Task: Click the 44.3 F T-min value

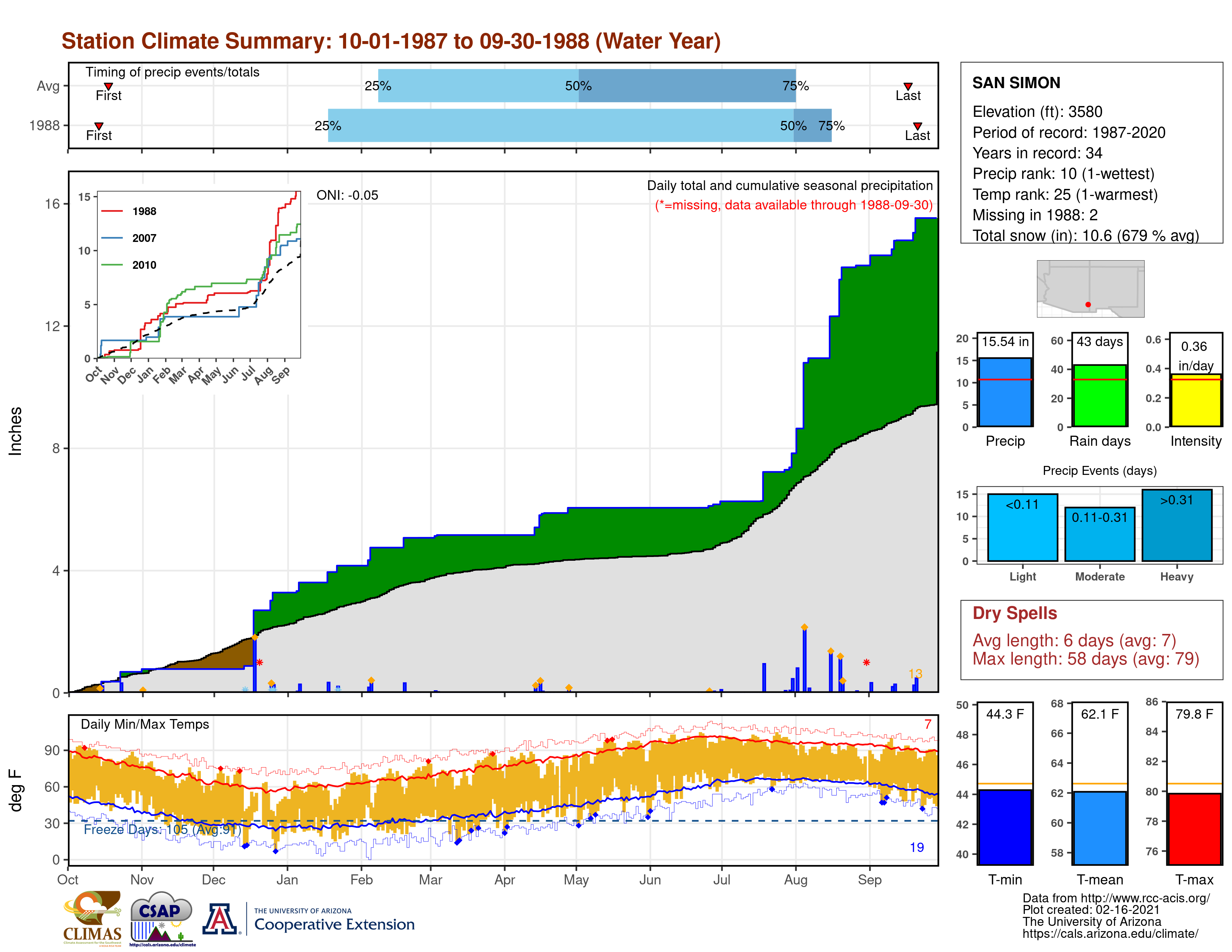Action: (x=1005, y=714)
